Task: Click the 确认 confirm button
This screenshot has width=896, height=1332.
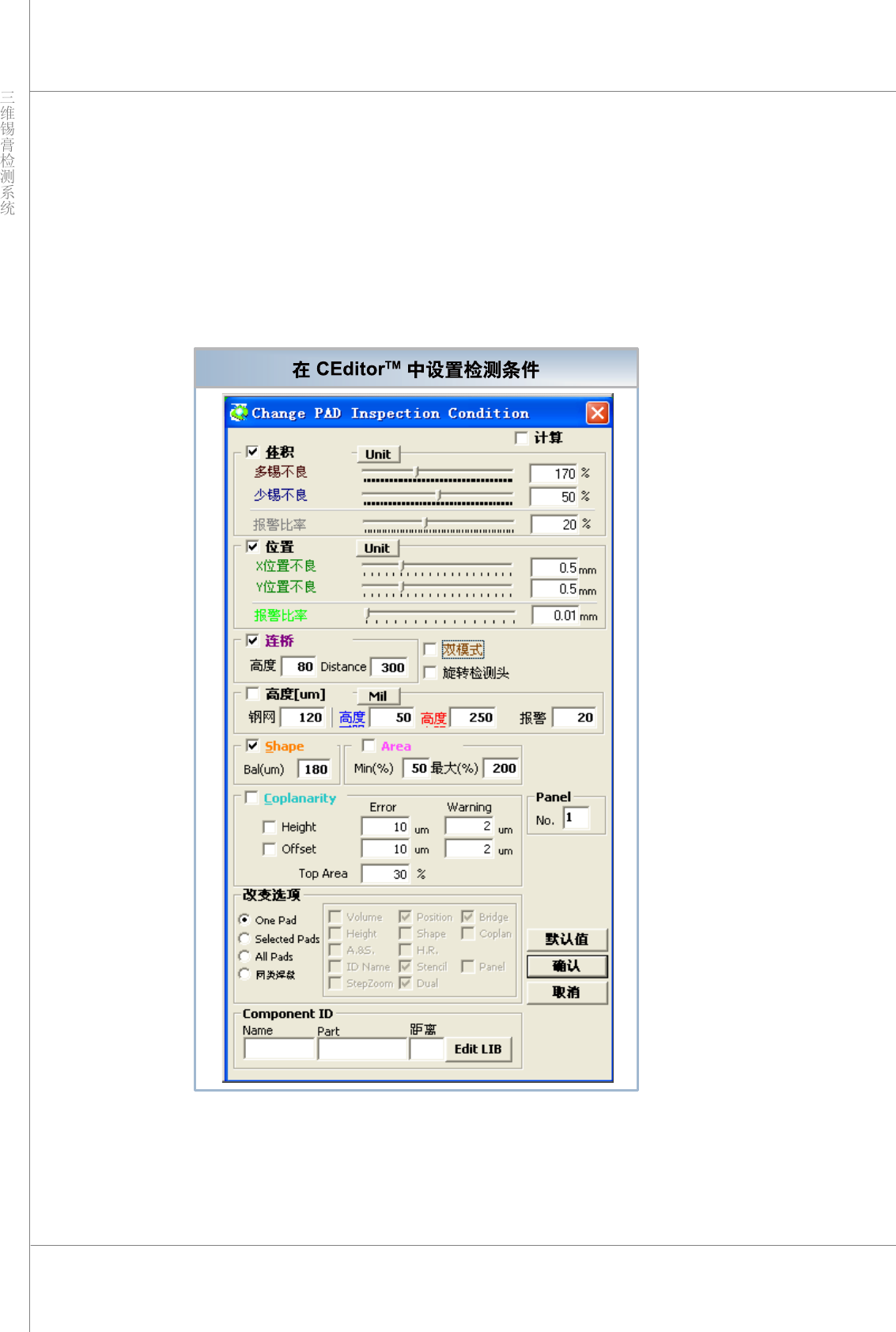Action: (567, 966)
